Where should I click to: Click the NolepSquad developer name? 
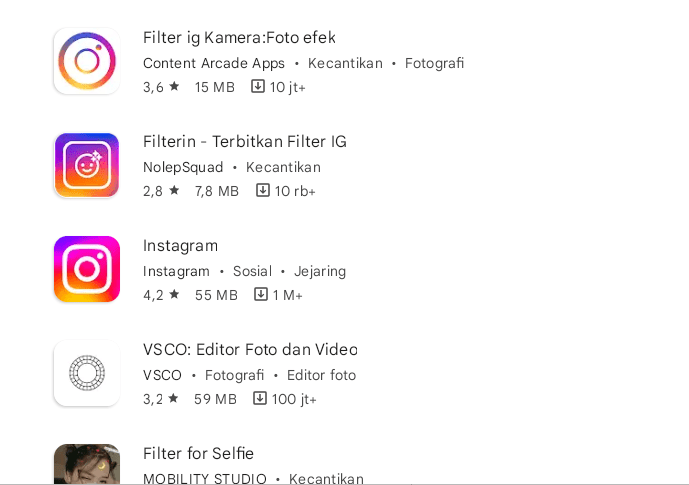[x=183, y=167]
